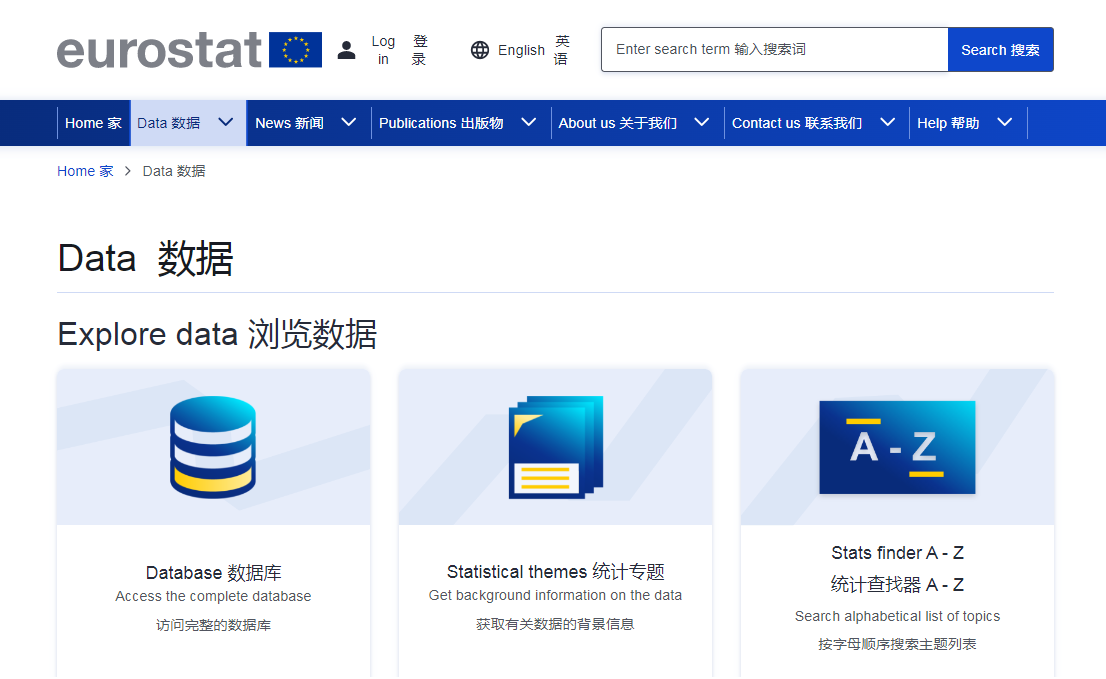Viewport: 1106px width, 679px height.
Task: Click the eurostat logo
Action: click(160, 48)
